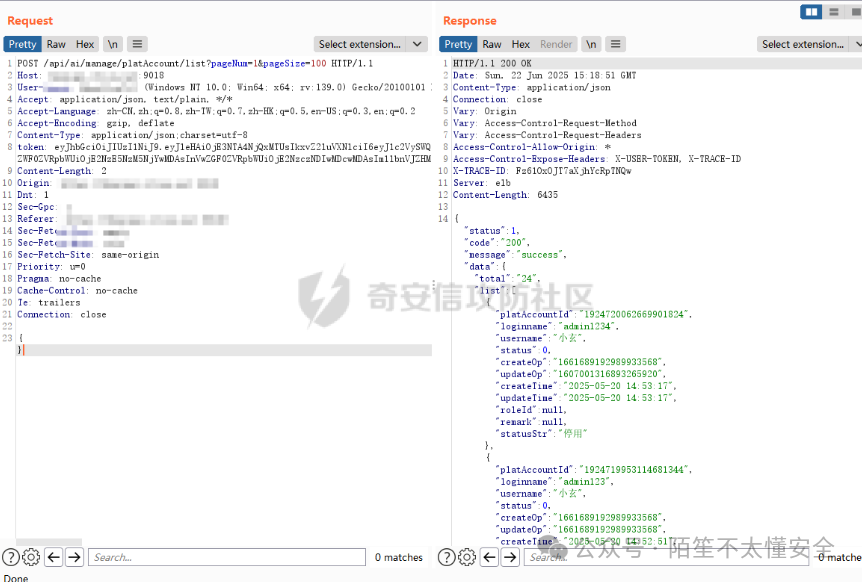This screenshot has height=582, width=862.
Task: Click the previous match arrow in Response search
Action: [x=489, y=557]
